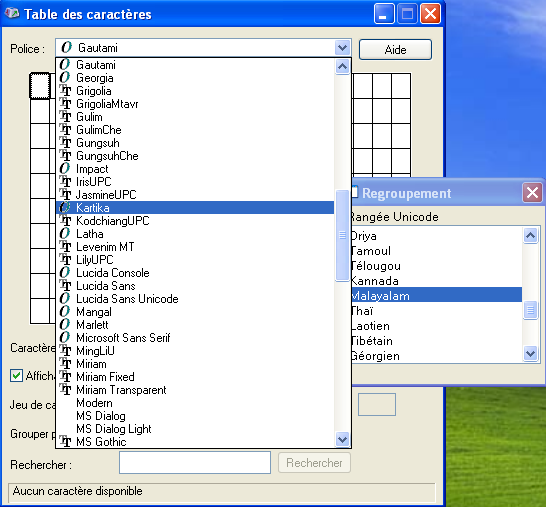Click the TrueType icon beside GulimChe

[x=65, y=130]
